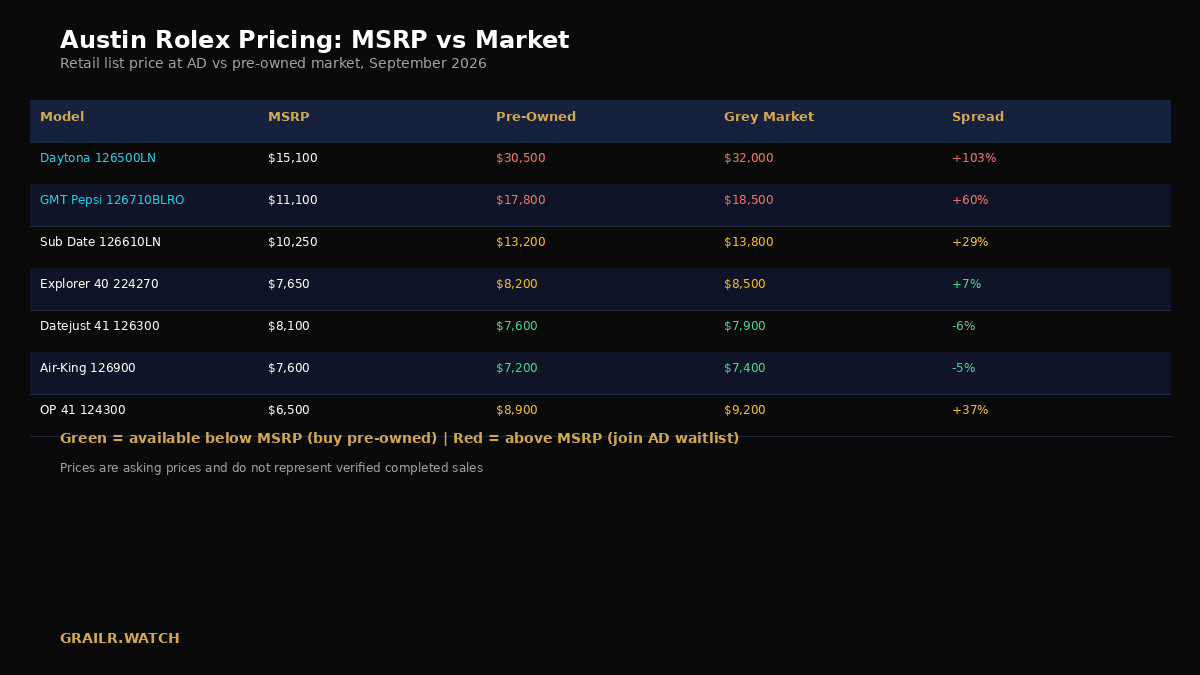Image resolution: width=1200 pixels, height=675 pixels.
Task: Click OP 41 pre-owned price $8,900
Action: (x=517, y=410)
